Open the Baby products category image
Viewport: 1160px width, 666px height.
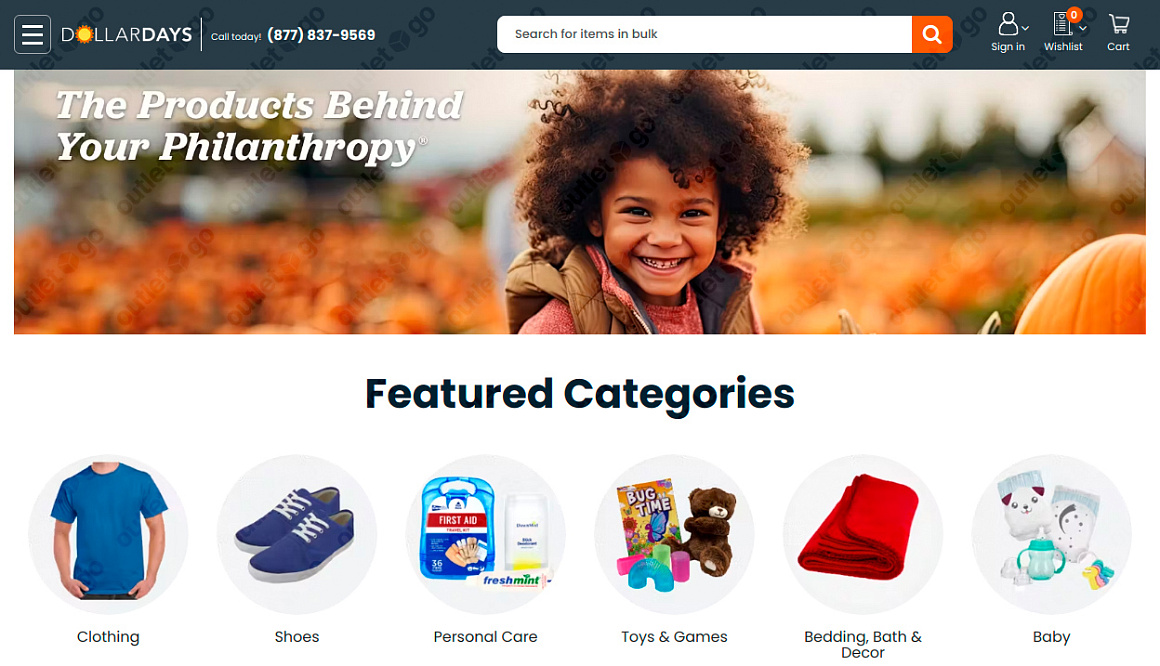point(1051,534)
